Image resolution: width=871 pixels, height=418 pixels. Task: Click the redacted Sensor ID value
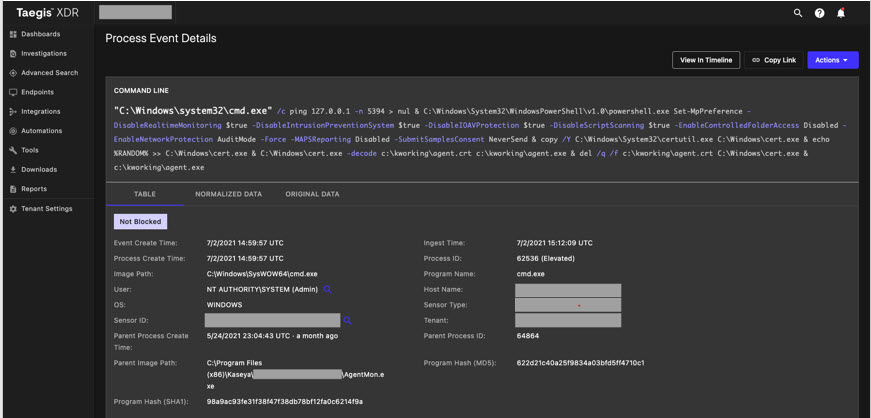[272, 320]
